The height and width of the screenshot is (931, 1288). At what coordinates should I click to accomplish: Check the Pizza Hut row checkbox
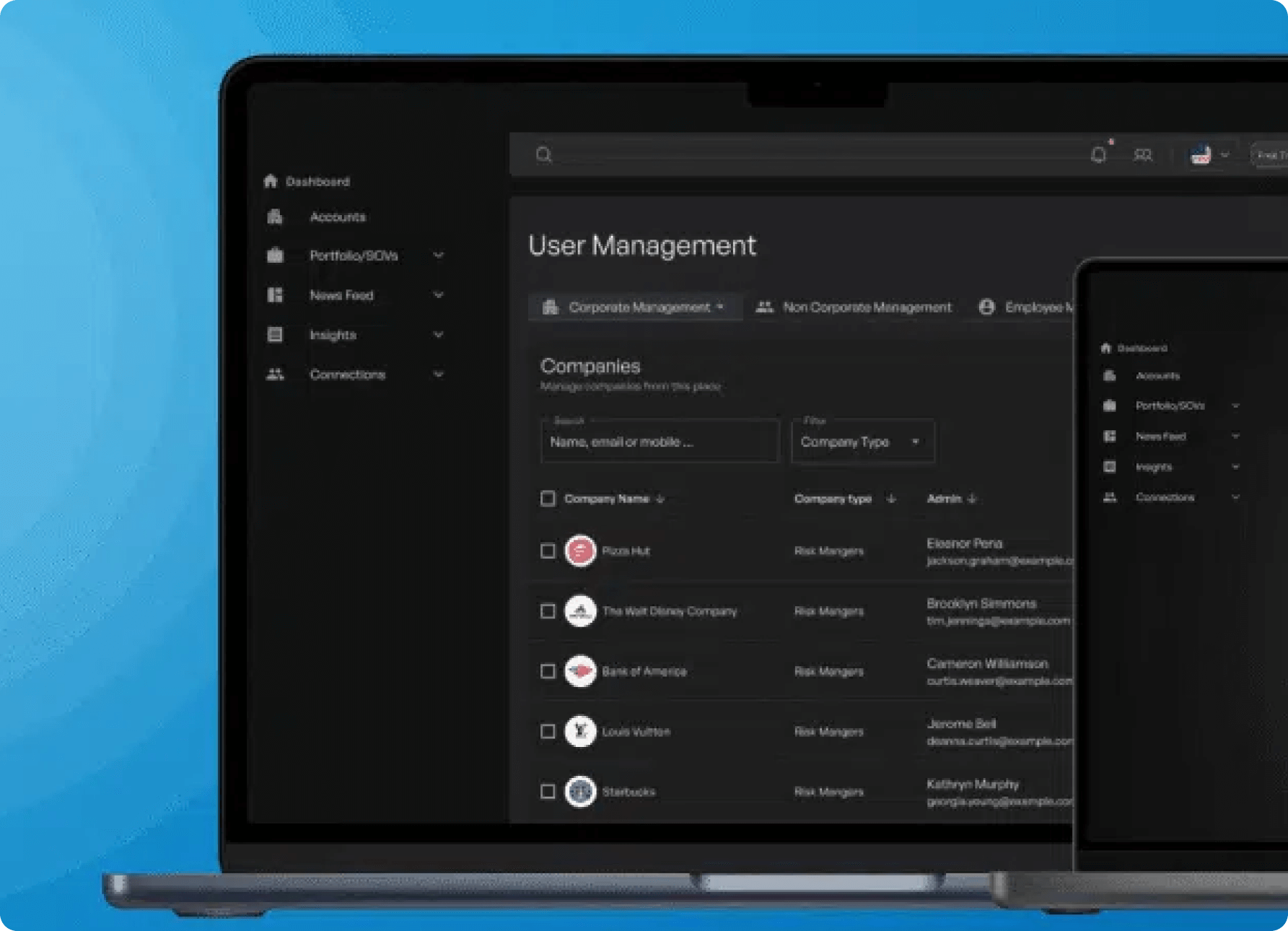coord(548,551)
